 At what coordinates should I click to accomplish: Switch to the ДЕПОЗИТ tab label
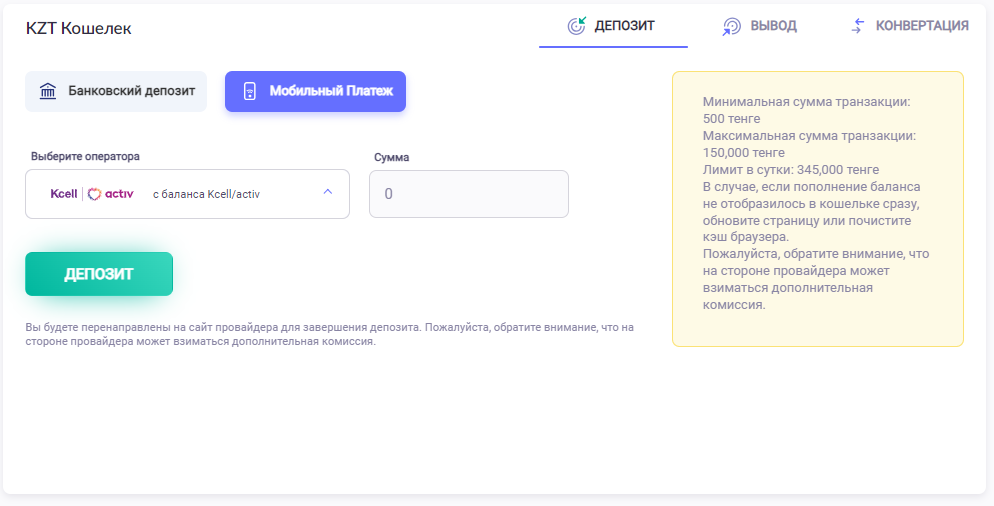(x=624, y=26)
